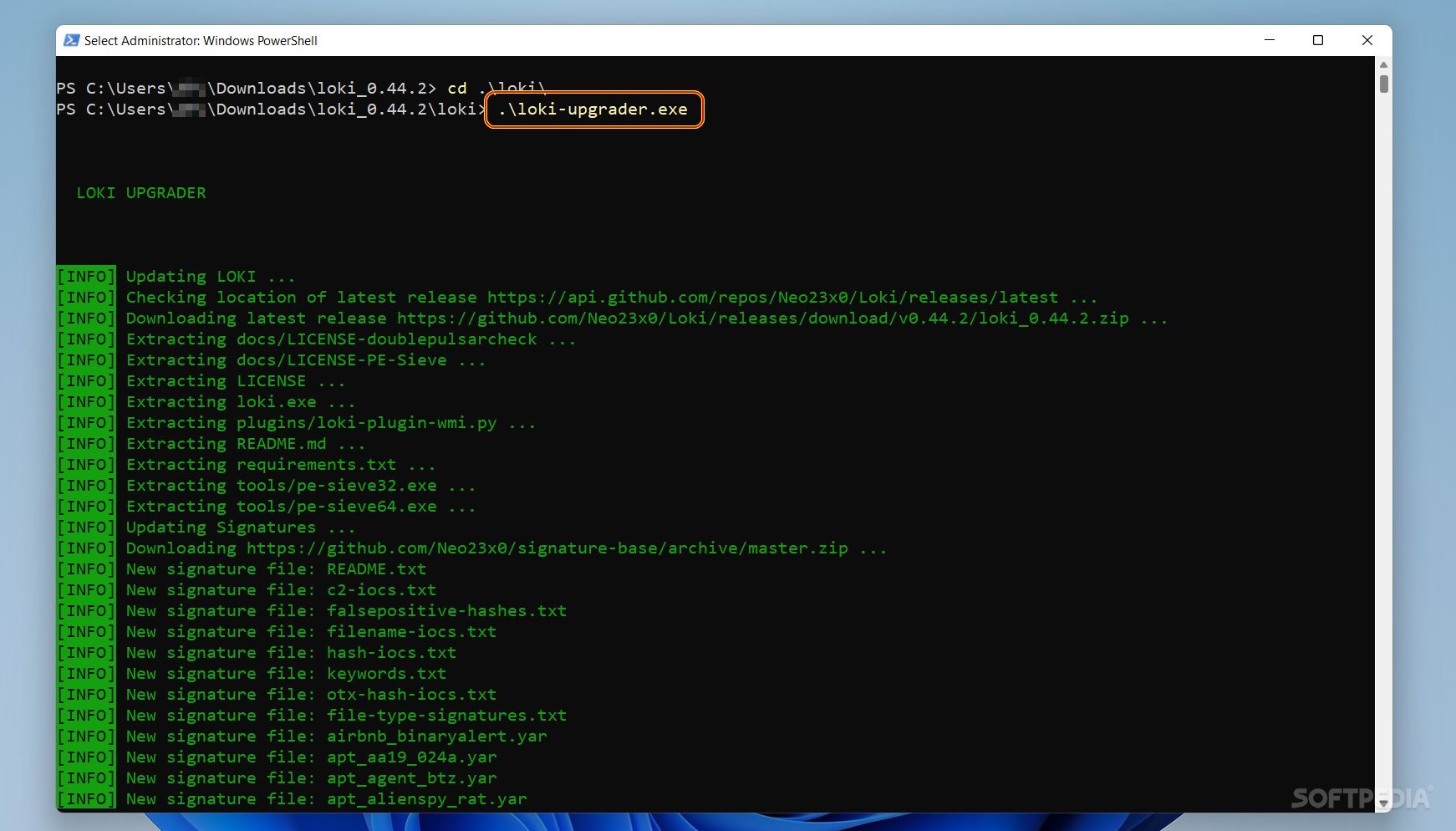Click the 'Updating Signatures ...' line
The height and width of the screenshot is (831, 1456).
pos(241,528)
